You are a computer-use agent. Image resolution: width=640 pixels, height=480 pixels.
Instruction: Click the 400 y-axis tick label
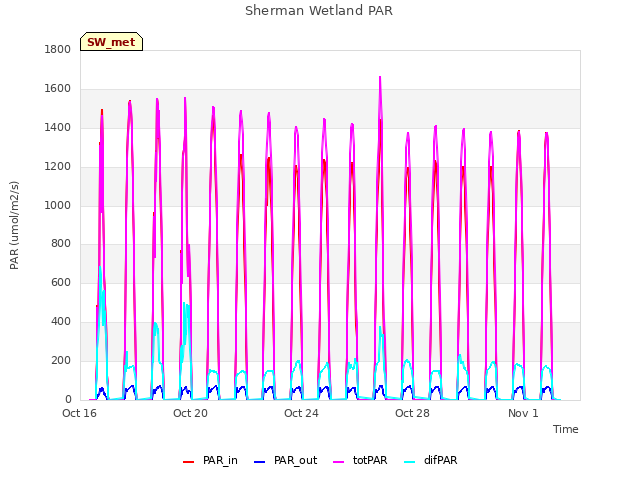click(61, 322)
